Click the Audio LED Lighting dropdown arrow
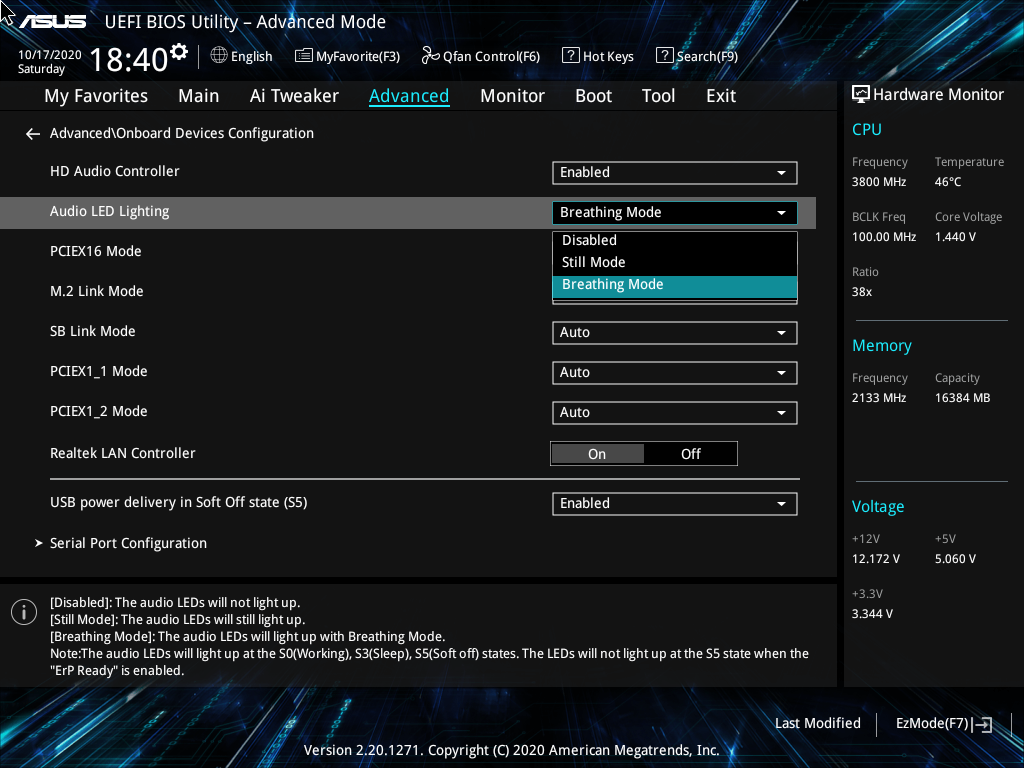This screenshot has width=1024, height=768. click(781, 213)
